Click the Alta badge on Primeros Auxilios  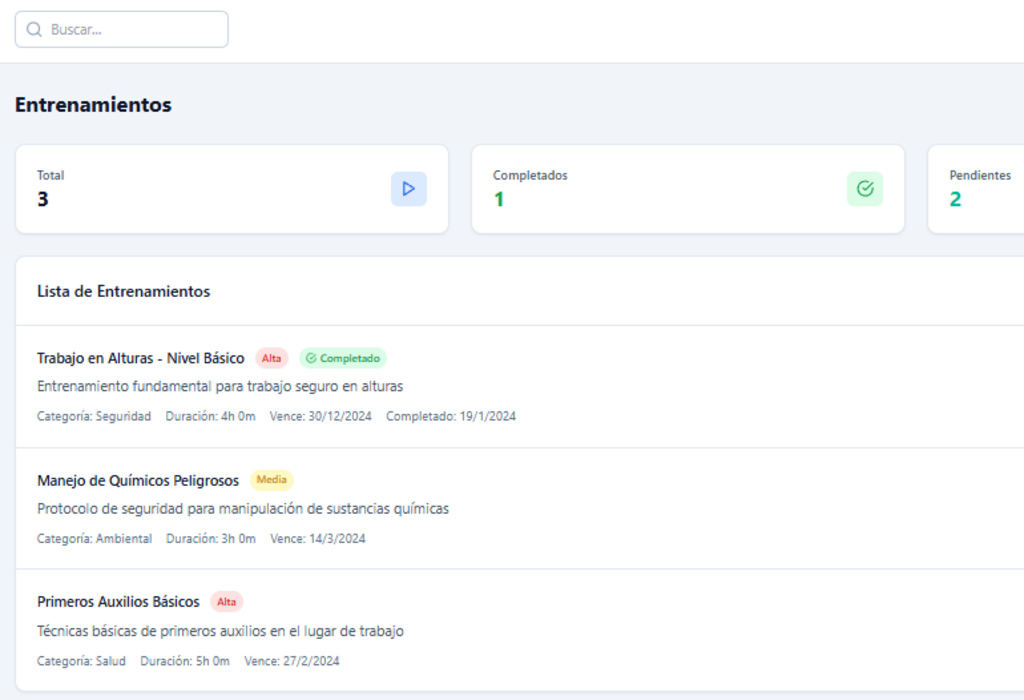pyautogui.click(x=226, y=602)
